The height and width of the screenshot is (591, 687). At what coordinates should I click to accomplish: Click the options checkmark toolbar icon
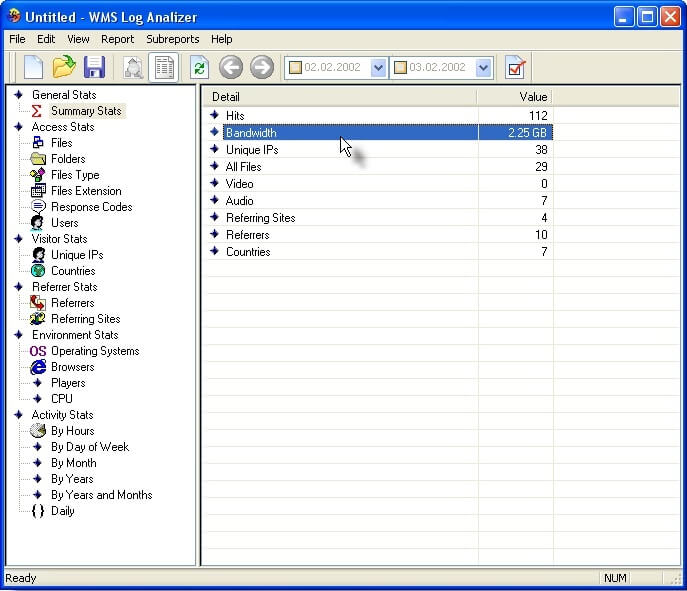point(515,67)
